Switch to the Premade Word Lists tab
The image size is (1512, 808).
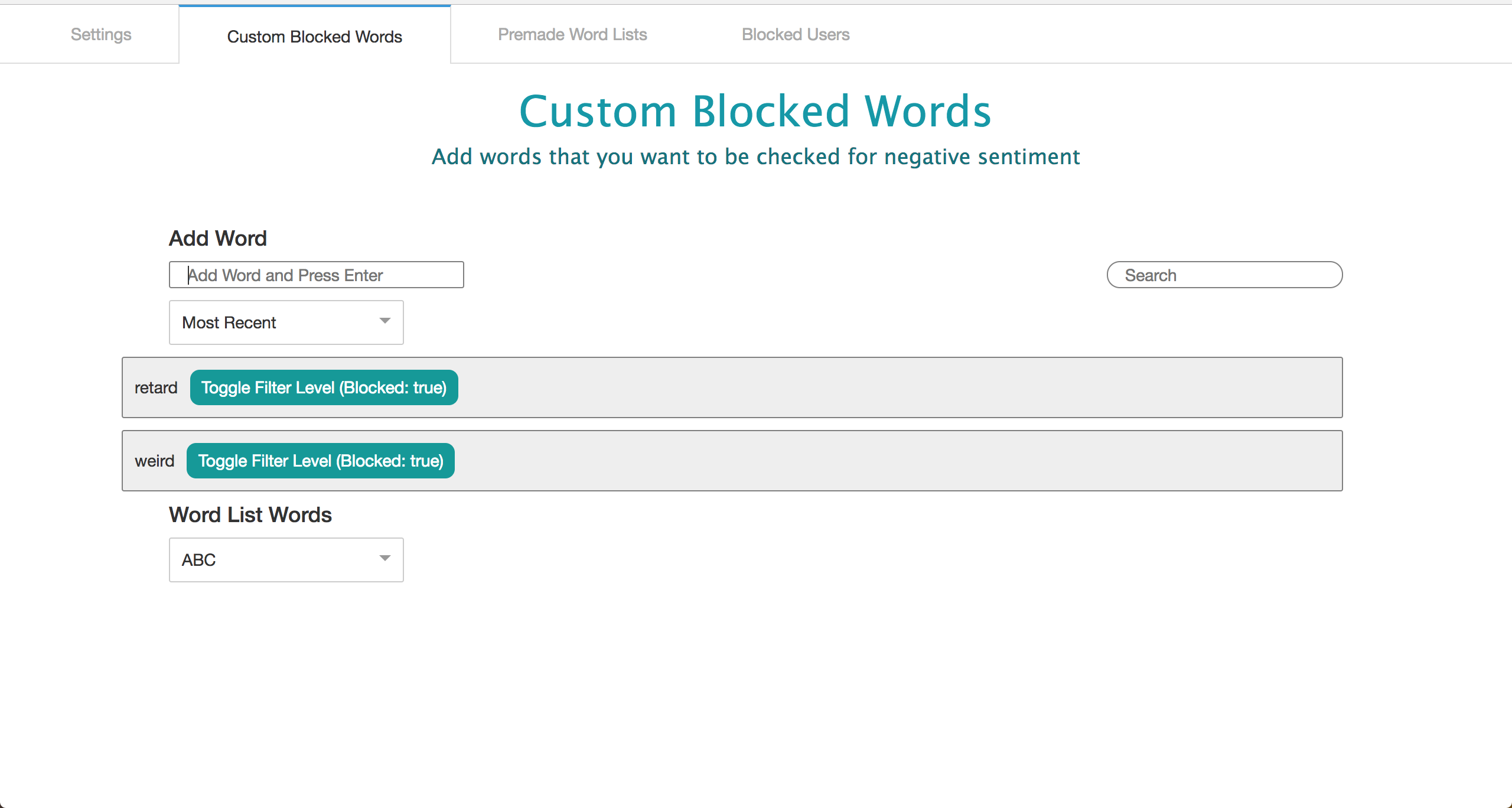pos(572,34)
